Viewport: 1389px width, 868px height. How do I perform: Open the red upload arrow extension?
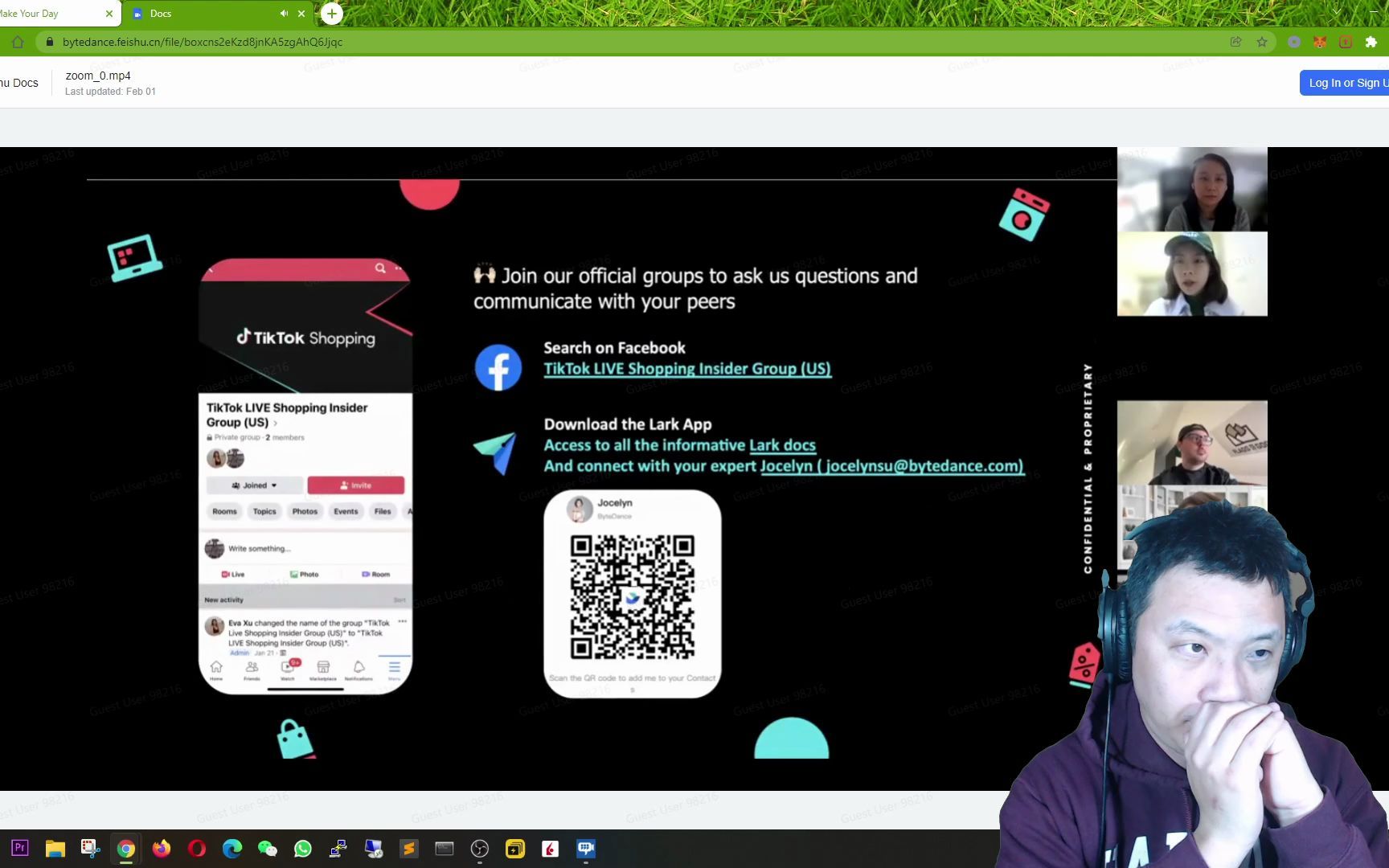pos(1346,42)
